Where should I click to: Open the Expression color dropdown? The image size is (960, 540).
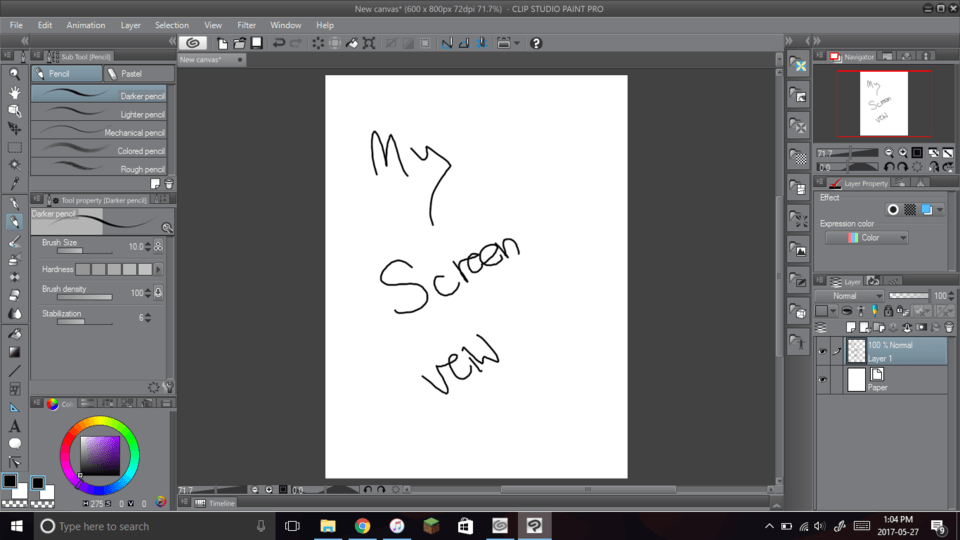[x=866, y=238]
